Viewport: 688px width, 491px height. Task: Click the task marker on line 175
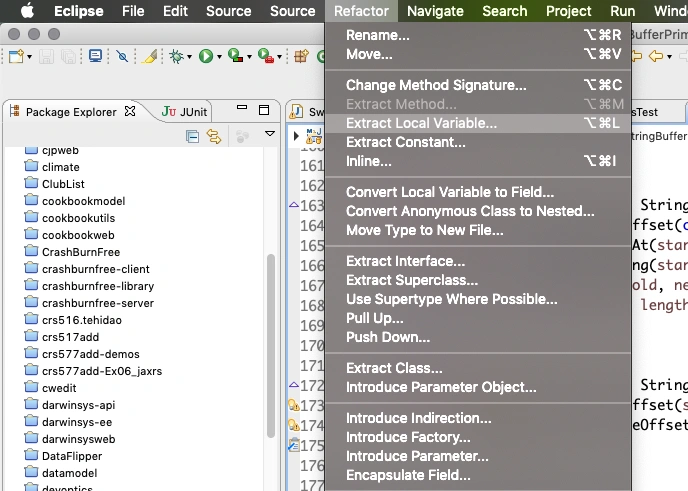[x=294, y=445]
